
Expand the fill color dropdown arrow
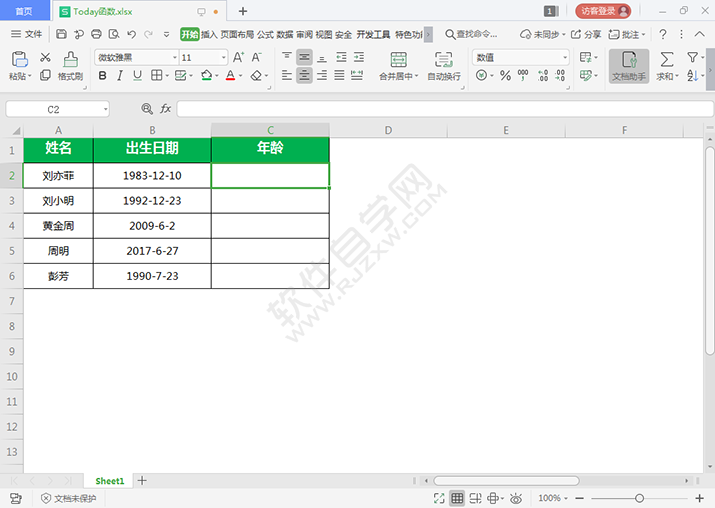click(217, 76)
